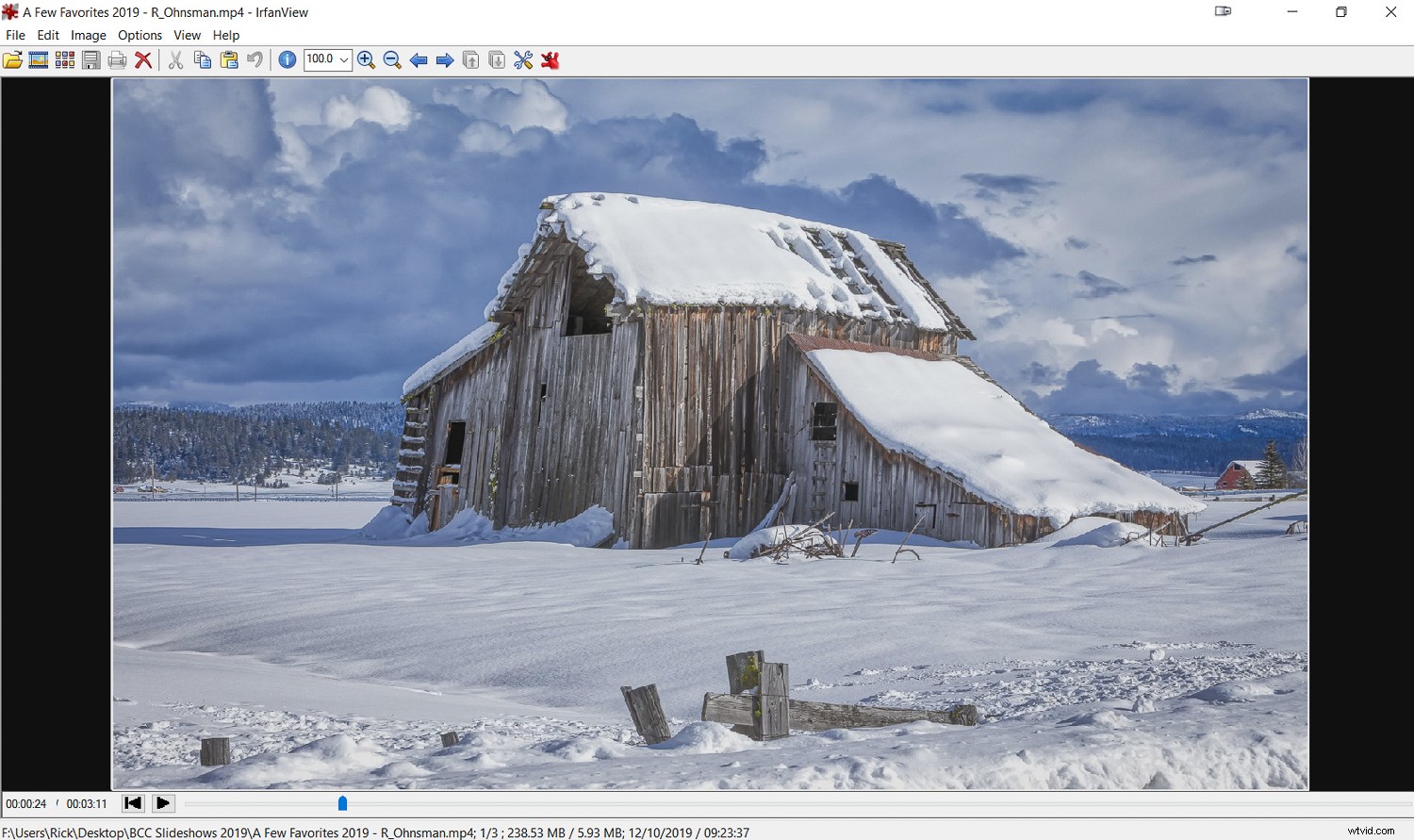The height and width of the screenshot is (840, 1414).
Task: Open the zoom percentage dropdown
Action: [x=343, y=59]
